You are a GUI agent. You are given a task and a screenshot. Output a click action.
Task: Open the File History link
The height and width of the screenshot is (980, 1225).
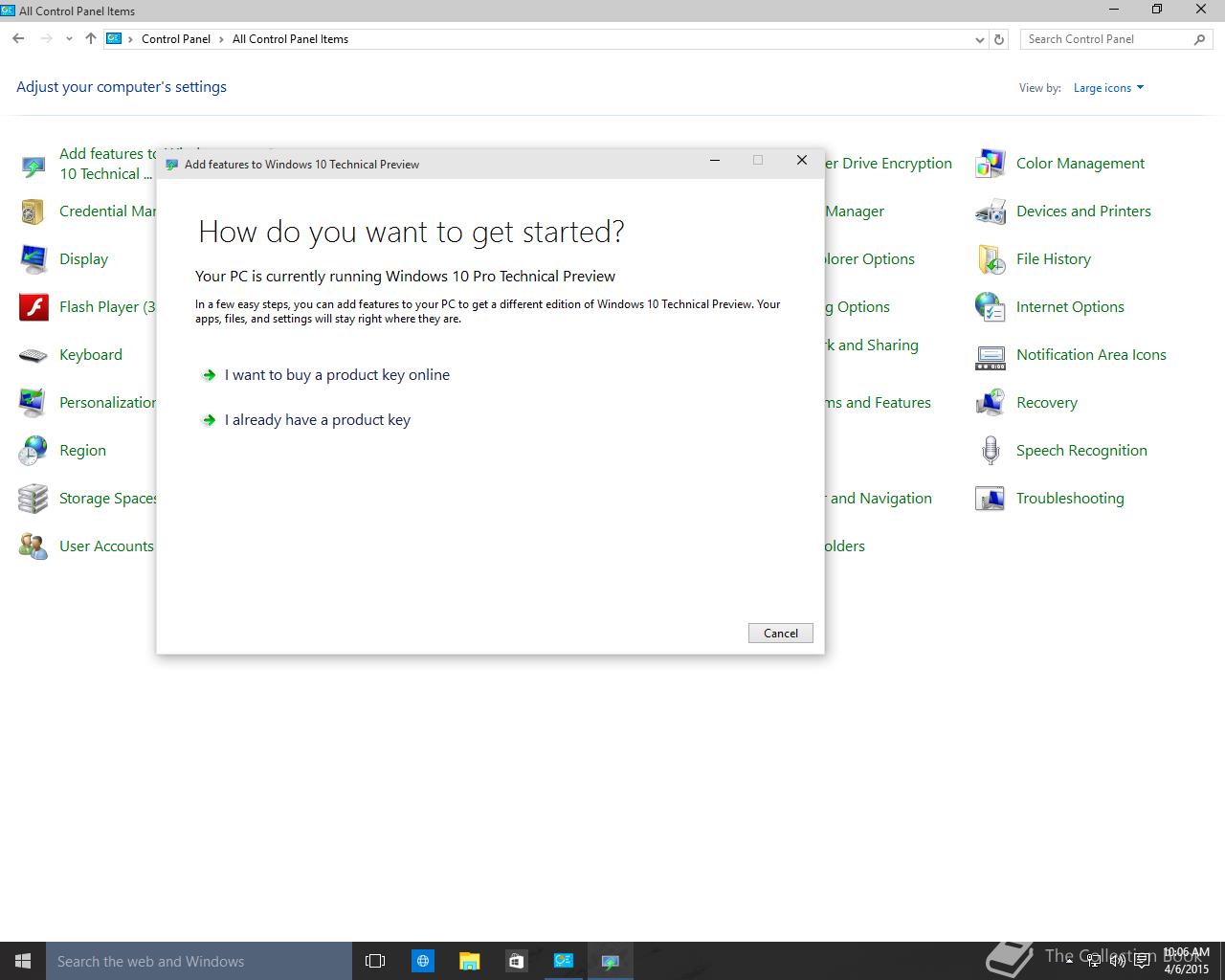point(1054,259)
